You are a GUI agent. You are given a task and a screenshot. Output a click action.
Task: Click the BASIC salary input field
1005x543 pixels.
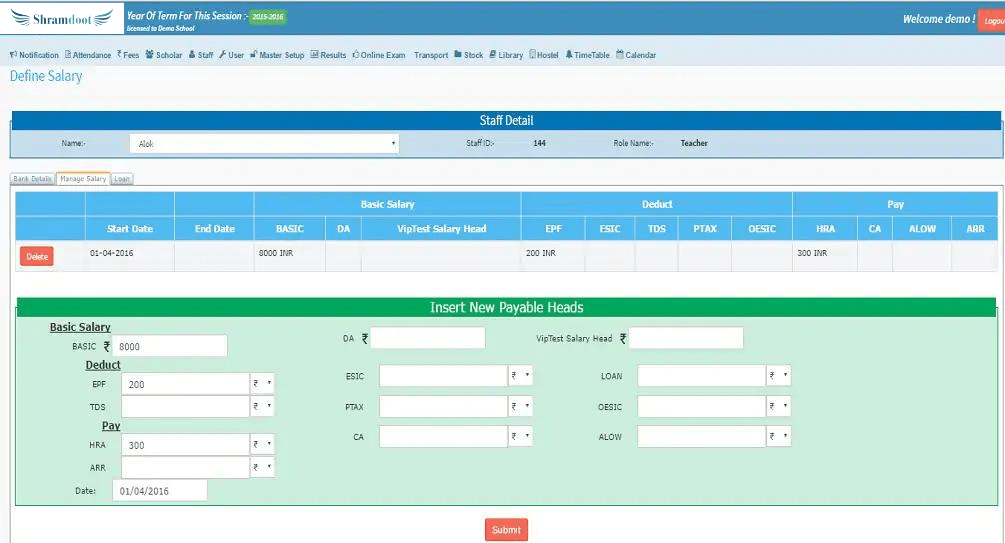(171, 346)
